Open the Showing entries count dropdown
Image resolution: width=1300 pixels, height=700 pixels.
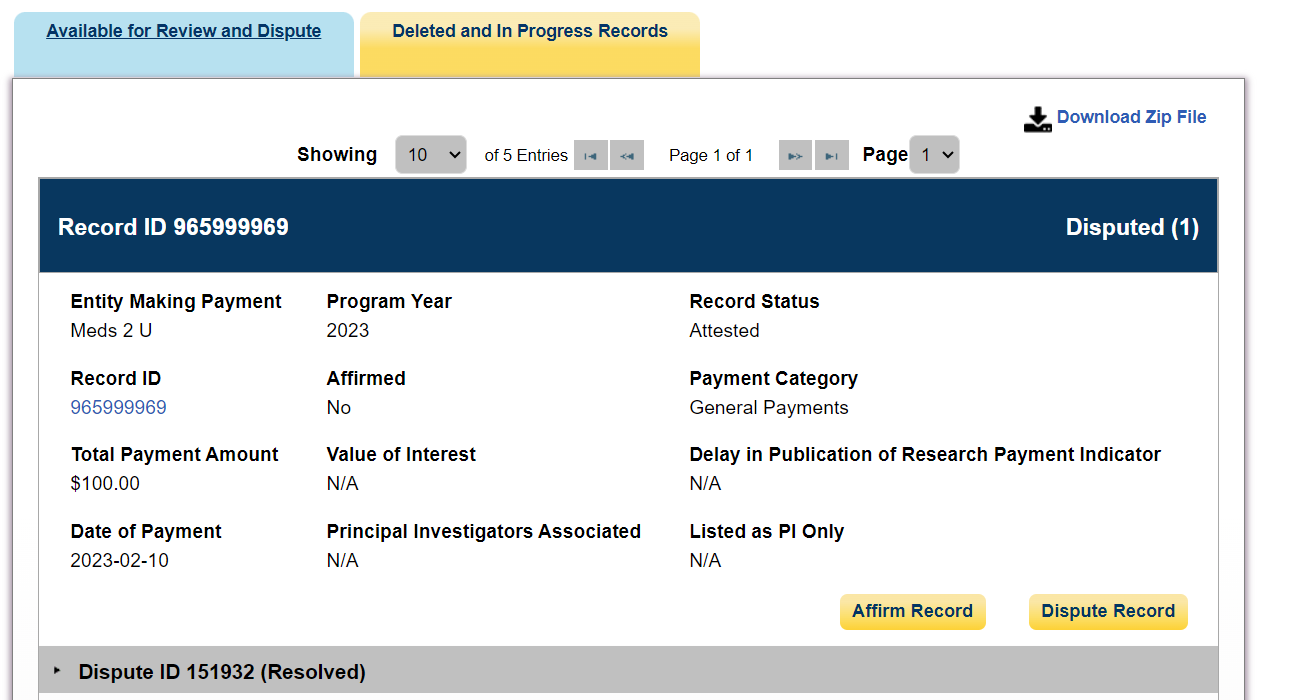pyautogui.click(x=431, y=155)
